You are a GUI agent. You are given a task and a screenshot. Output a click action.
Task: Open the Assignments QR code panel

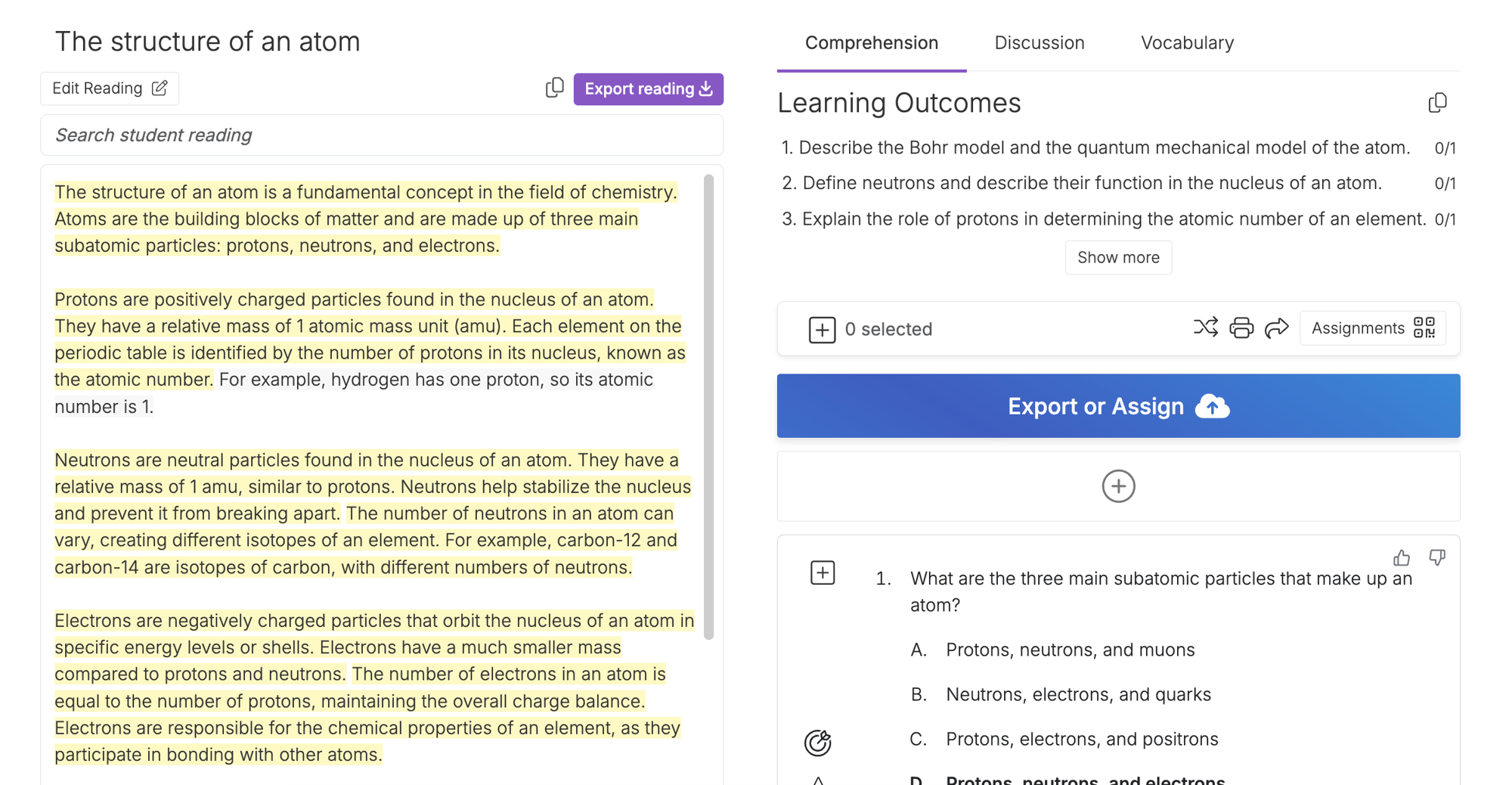coord(1372,328)
